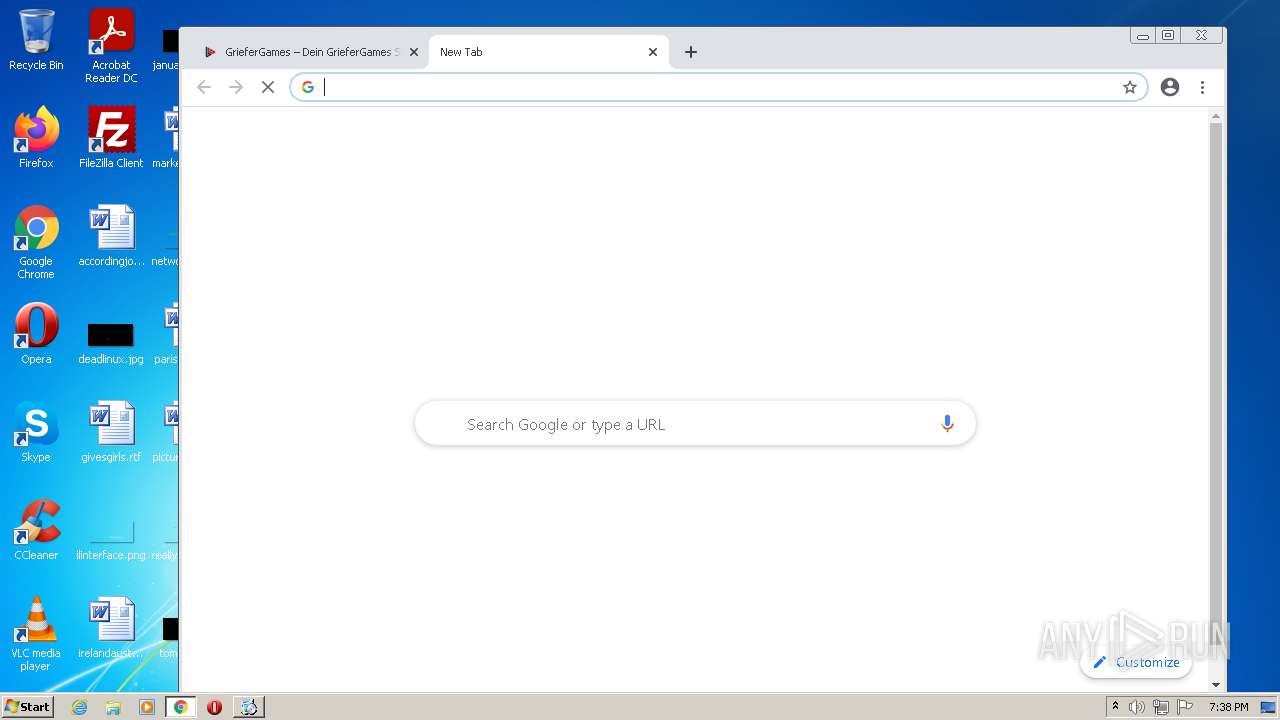This screenshot has width=1280, height=720.
Task: Select the Opera desktop icon
Action: coord(36,334)
